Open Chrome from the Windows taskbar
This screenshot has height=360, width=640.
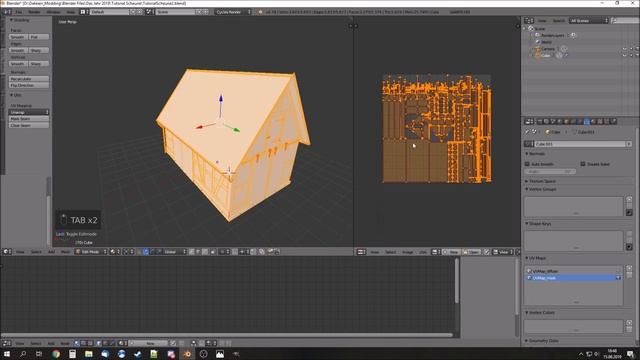[56, 354]
